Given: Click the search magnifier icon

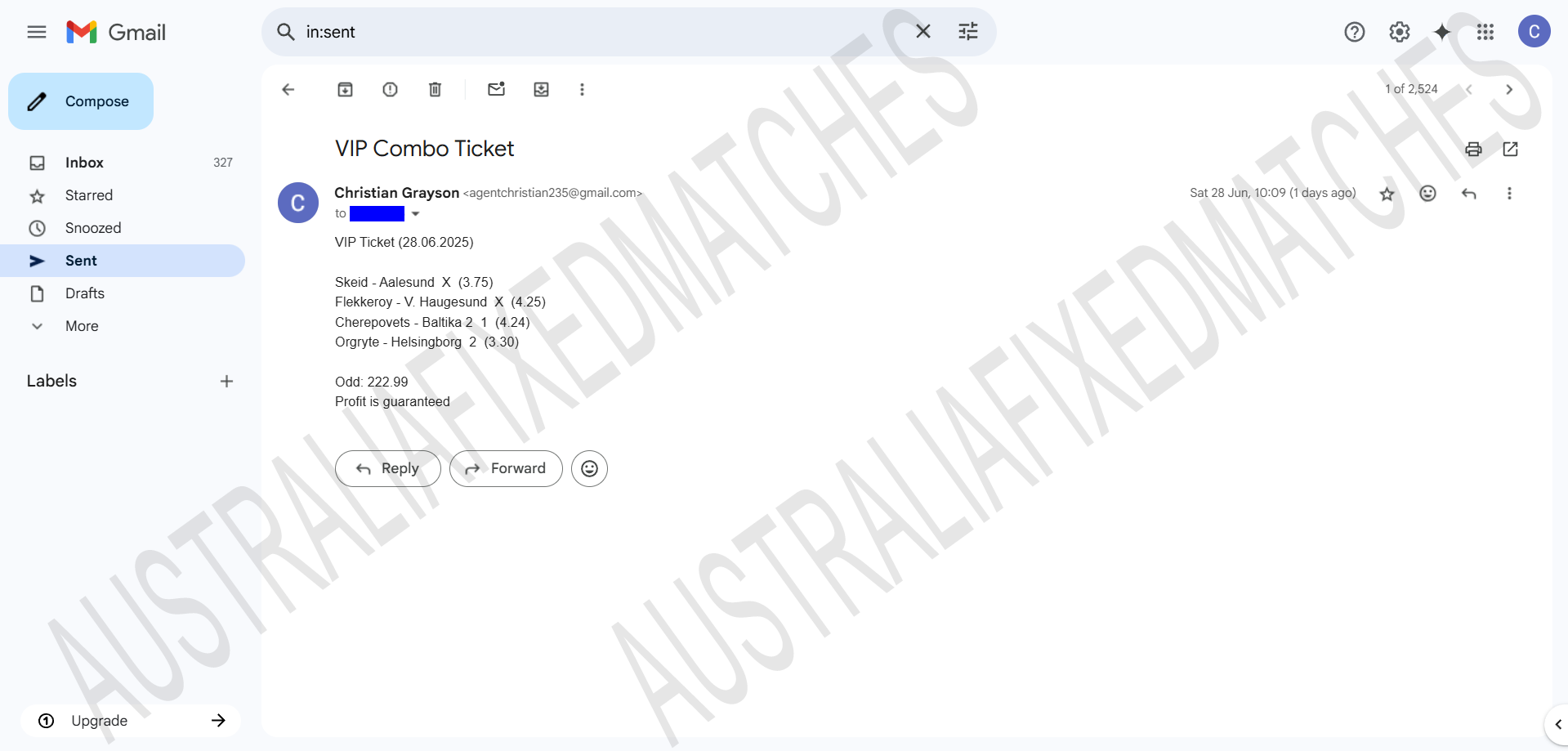Looking at the screenshot, I should pos(285,32).
